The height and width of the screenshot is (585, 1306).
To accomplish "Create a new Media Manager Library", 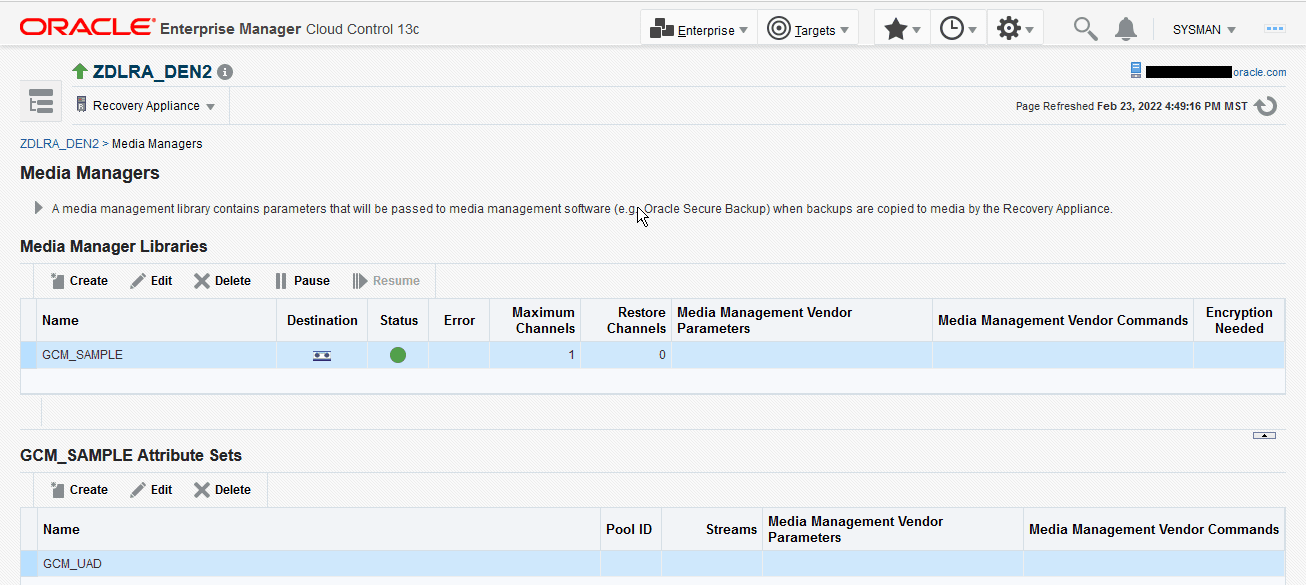I will pyautogui.click(x=79, y=281).
